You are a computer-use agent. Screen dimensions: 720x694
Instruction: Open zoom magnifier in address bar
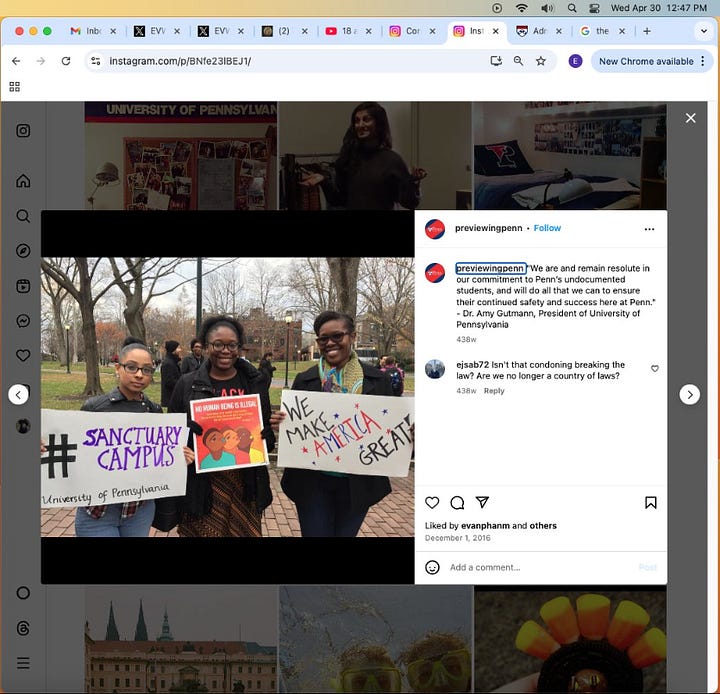click(x=518, y=61)
